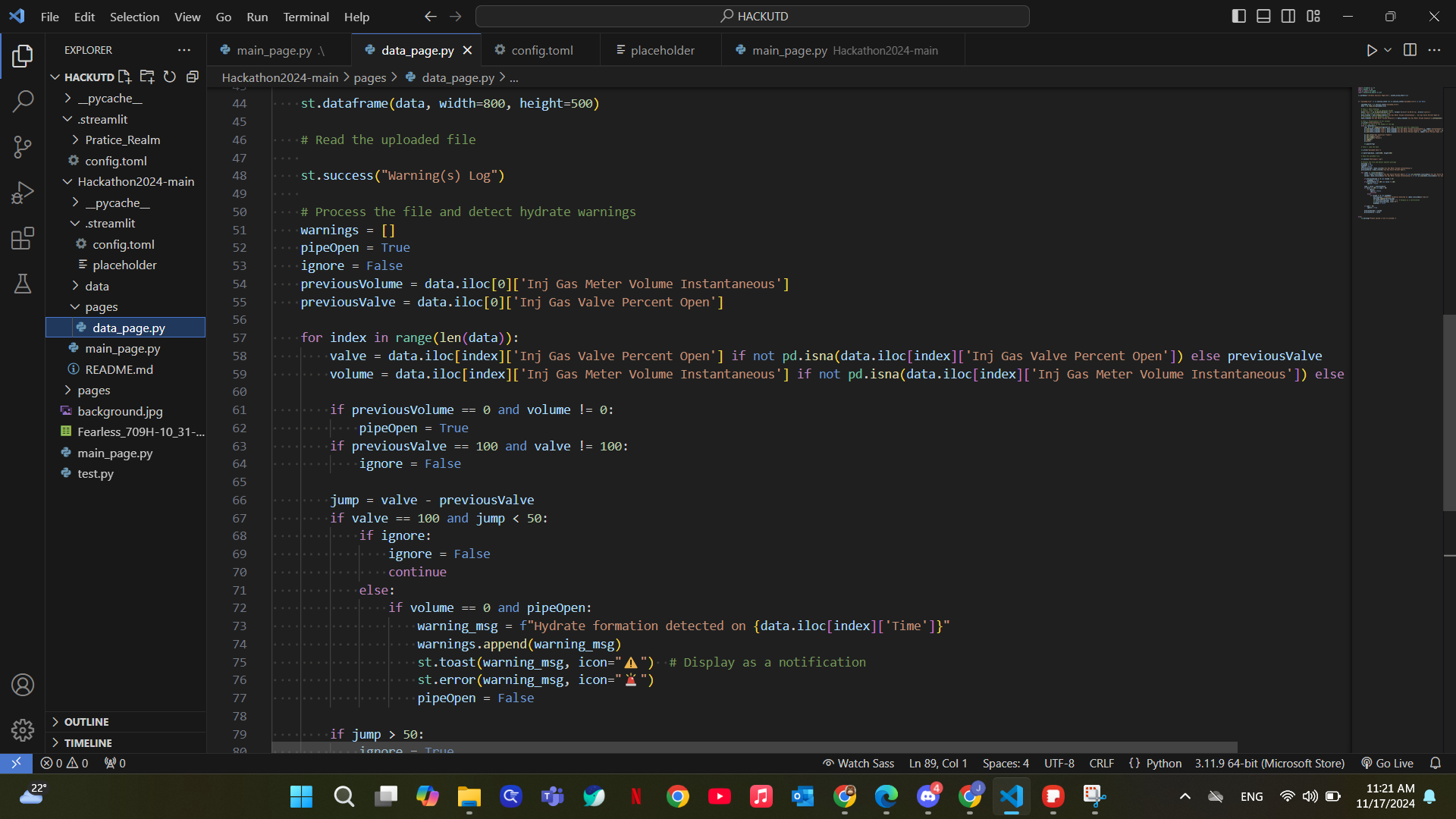Expand the OUTLINE section
1456x819 pixels.
point(86,722)
